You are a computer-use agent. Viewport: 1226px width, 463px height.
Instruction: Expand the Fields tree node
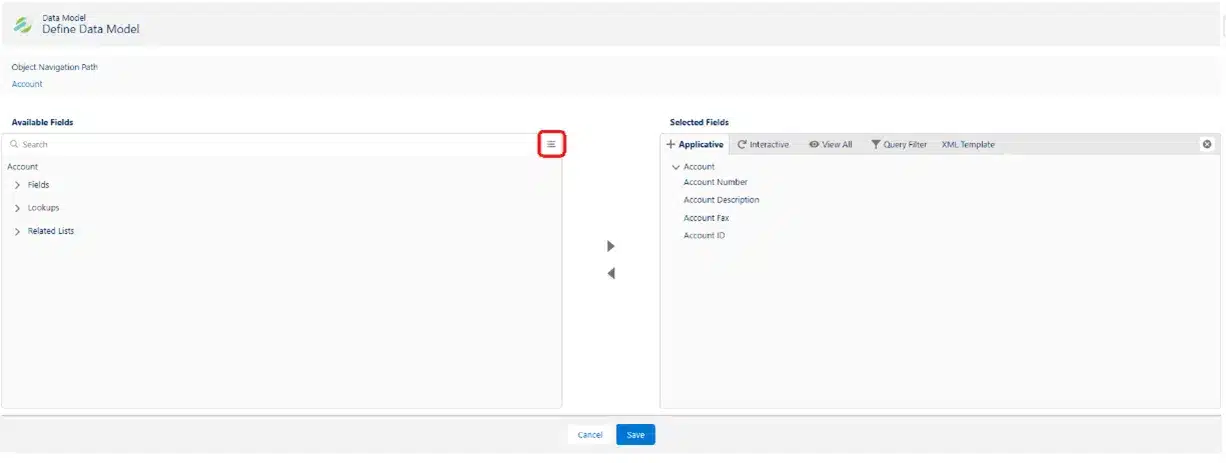pos(18,185)
